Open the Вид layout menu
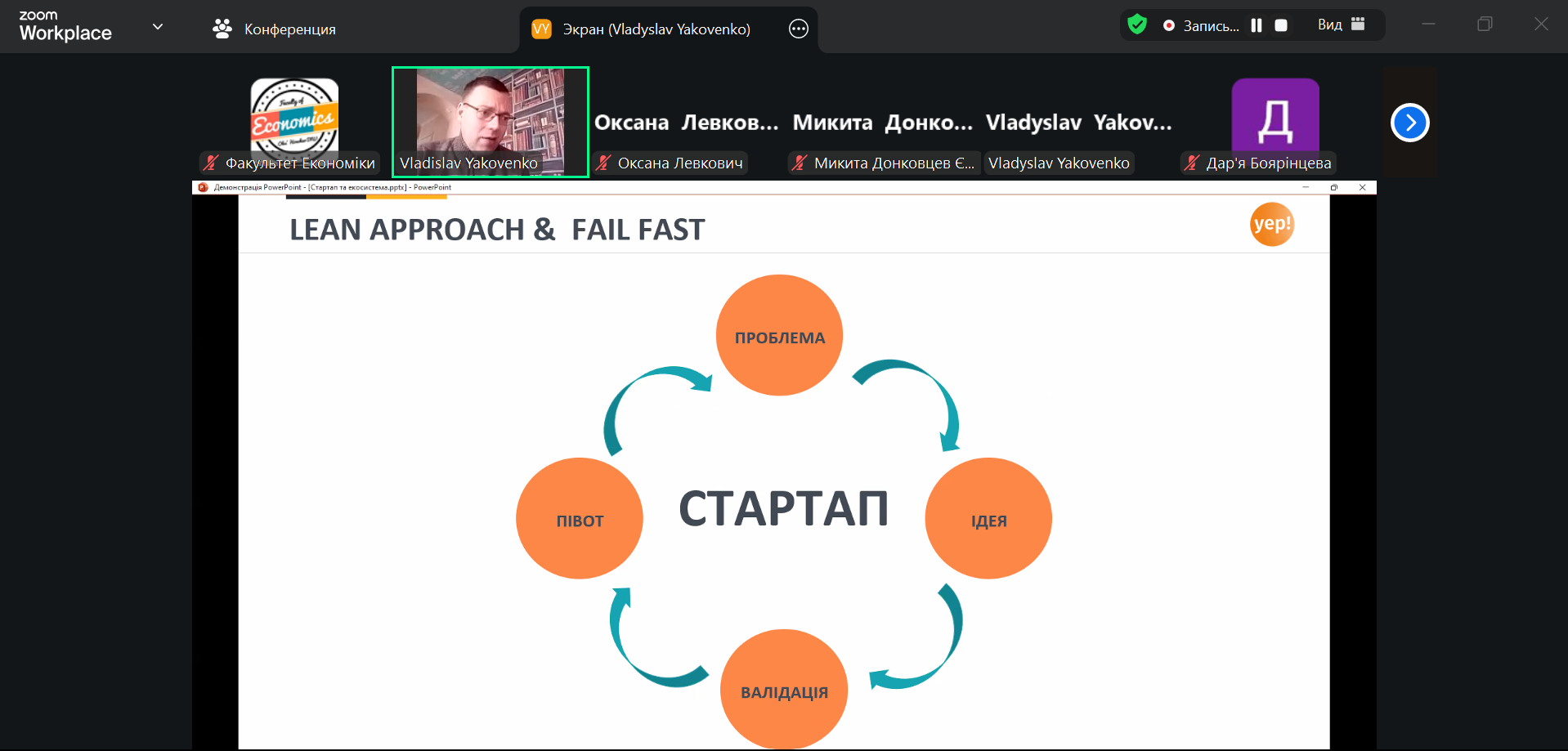 pos(1341,25)
